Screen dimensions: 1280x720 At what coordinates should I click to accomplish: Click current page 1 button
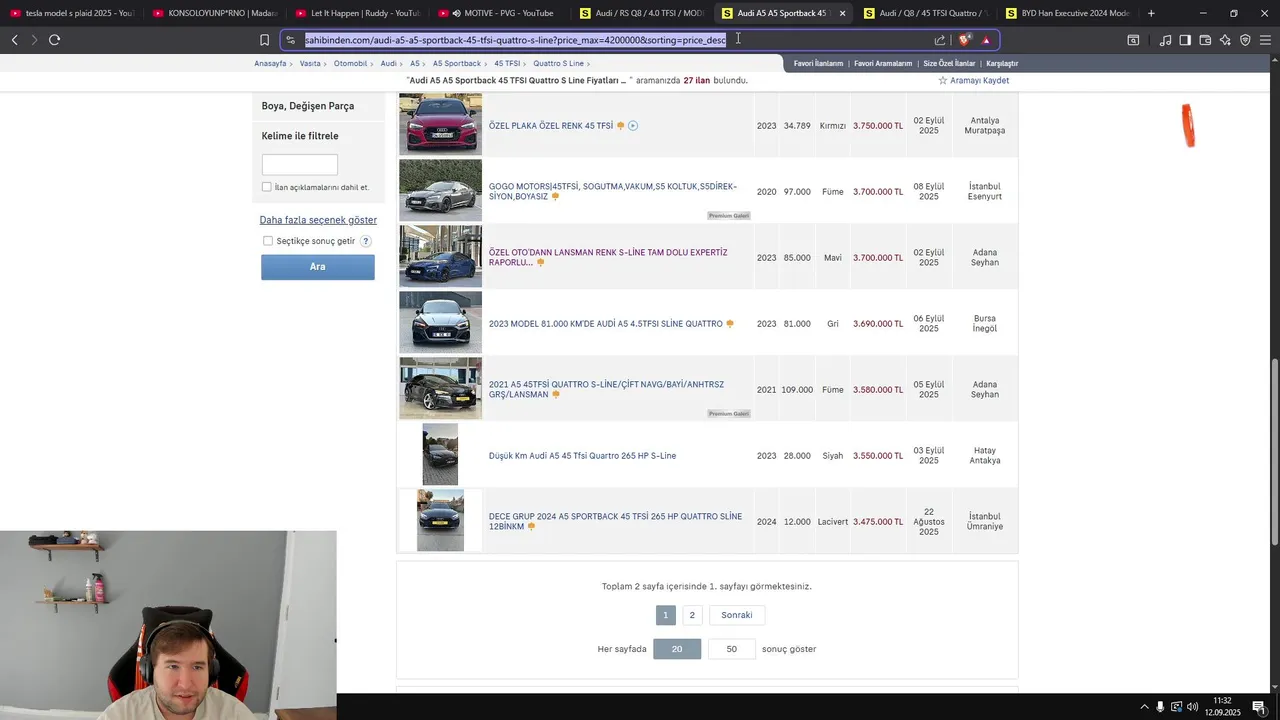(665, 615)
